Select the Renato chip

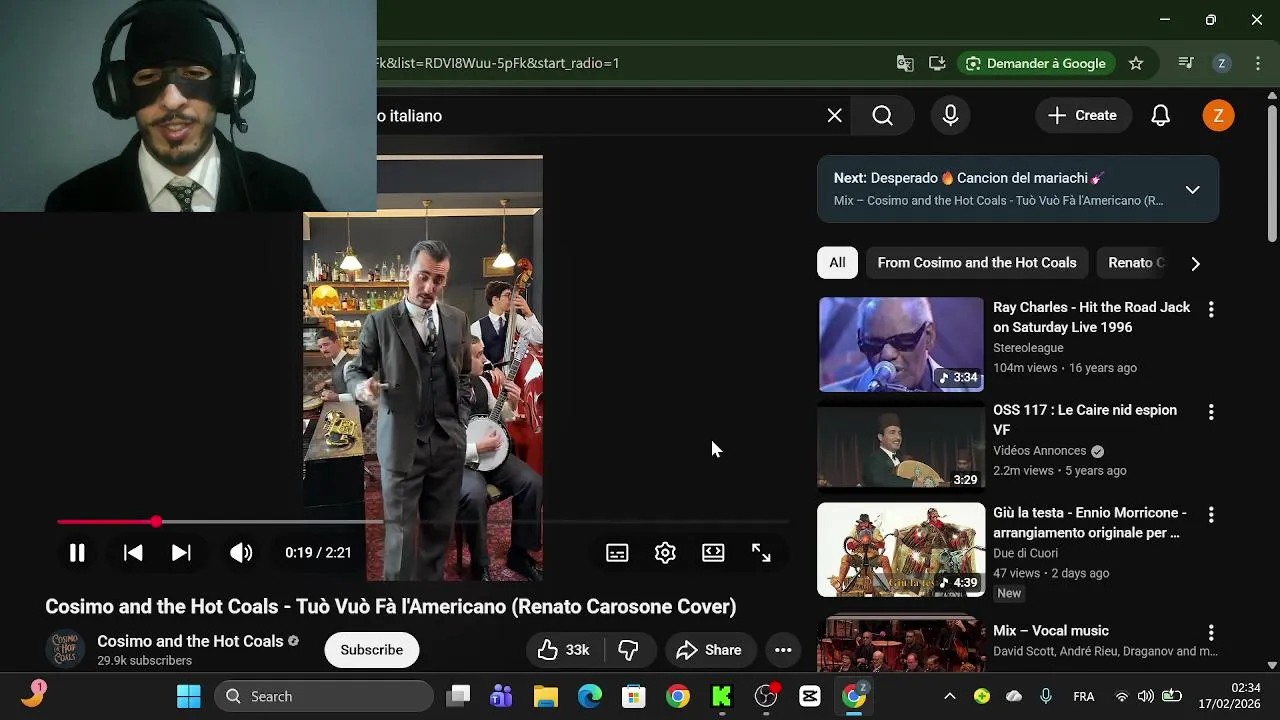[1137, 263]
